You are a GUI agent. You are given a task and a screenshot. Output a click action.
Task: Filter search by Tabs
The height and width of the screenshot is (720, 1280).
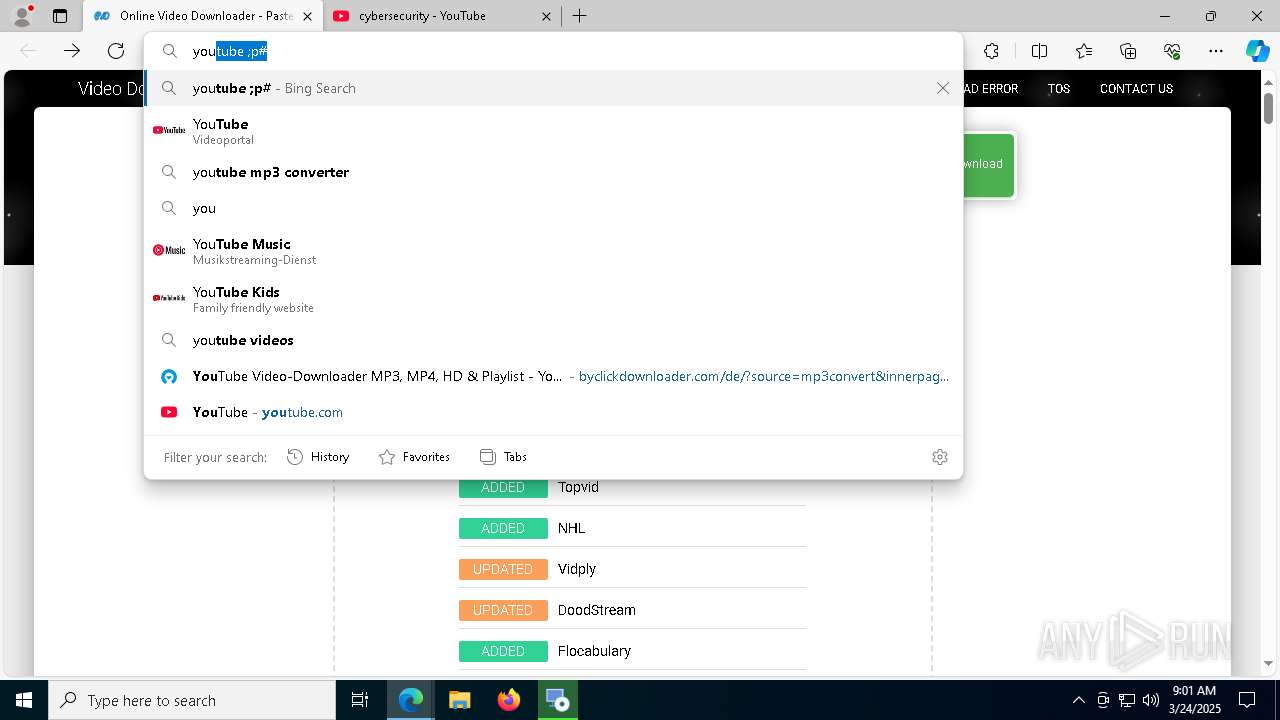pyautogui.click(x=503, y=457)
